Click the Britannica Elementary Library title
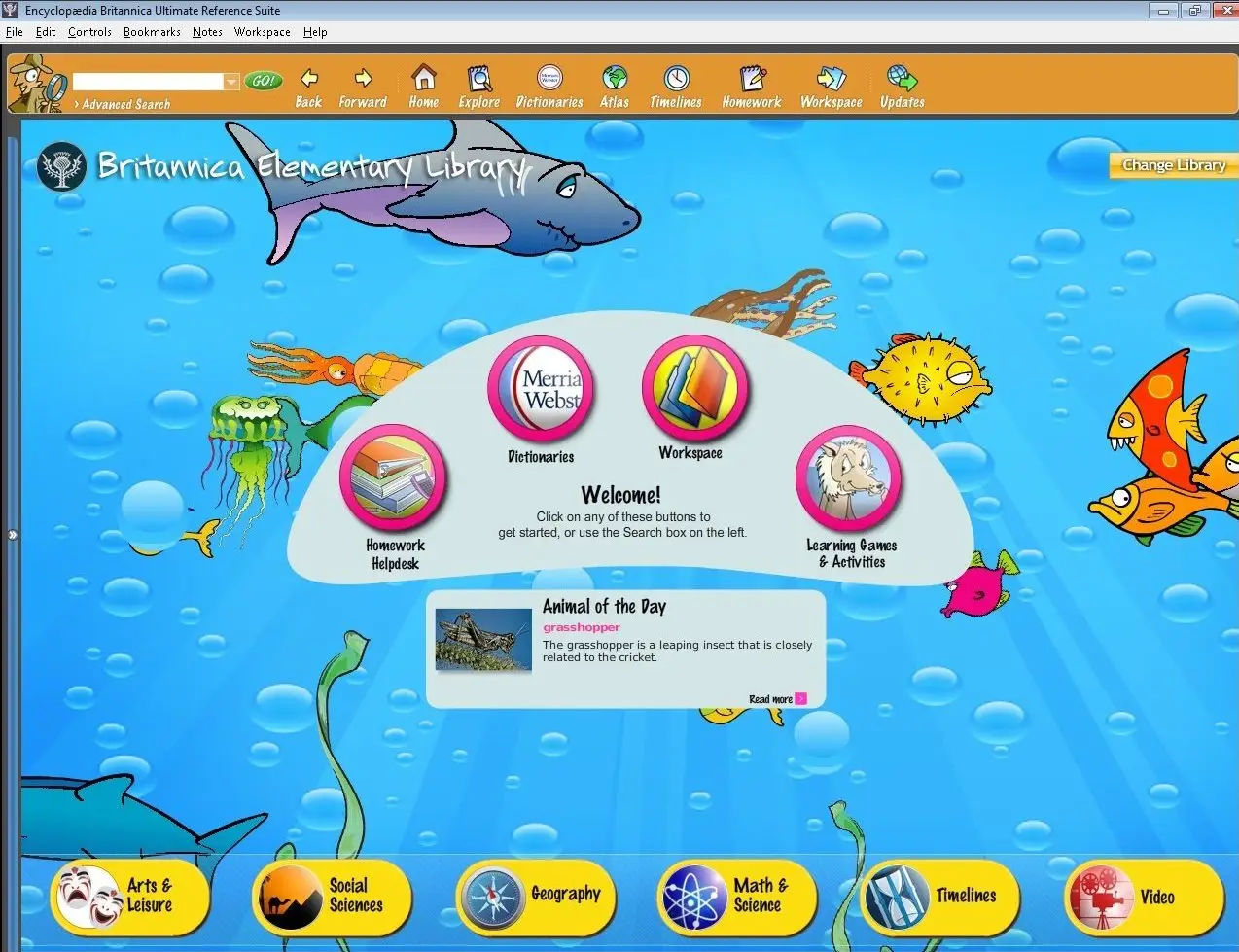The width and height of the screenshot is (1239, 952). (x=314, y=167)
